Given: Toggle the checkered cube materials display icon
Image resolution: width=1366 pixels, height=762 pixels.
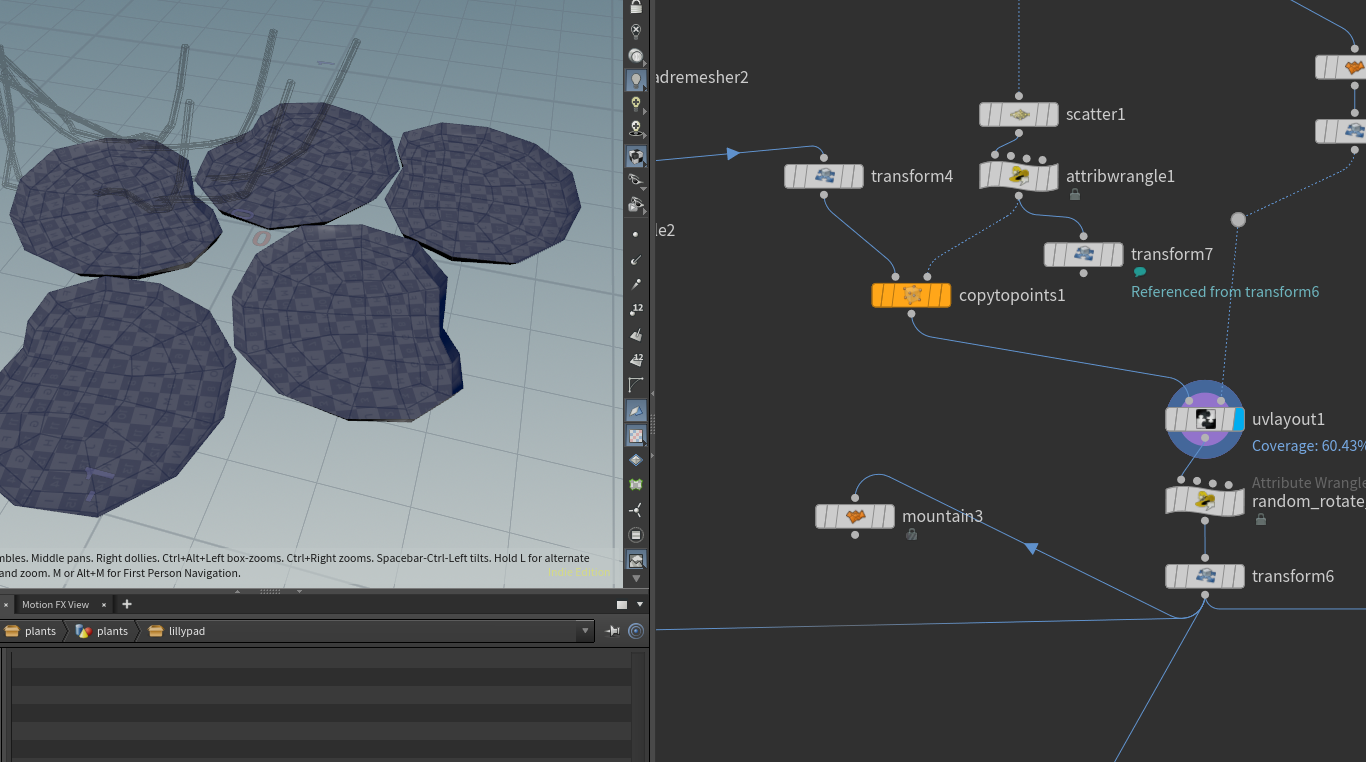Looking at the screenshot, I should point(636,155).
